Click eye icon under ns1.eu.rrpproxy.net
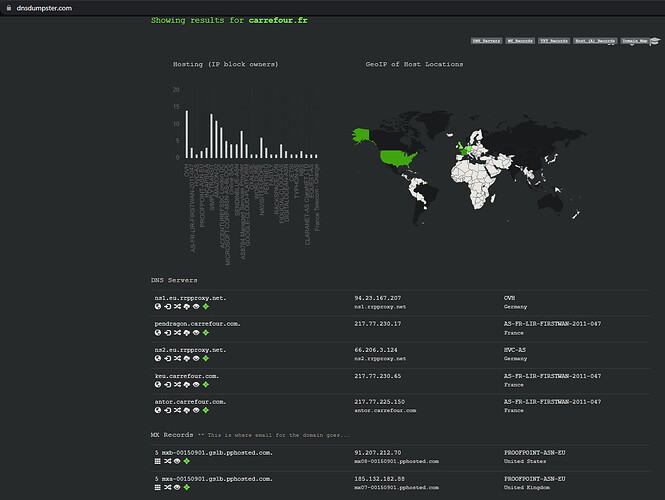This screenshot has width=665, height=500. pyautogui.click(x=196, y=307)
